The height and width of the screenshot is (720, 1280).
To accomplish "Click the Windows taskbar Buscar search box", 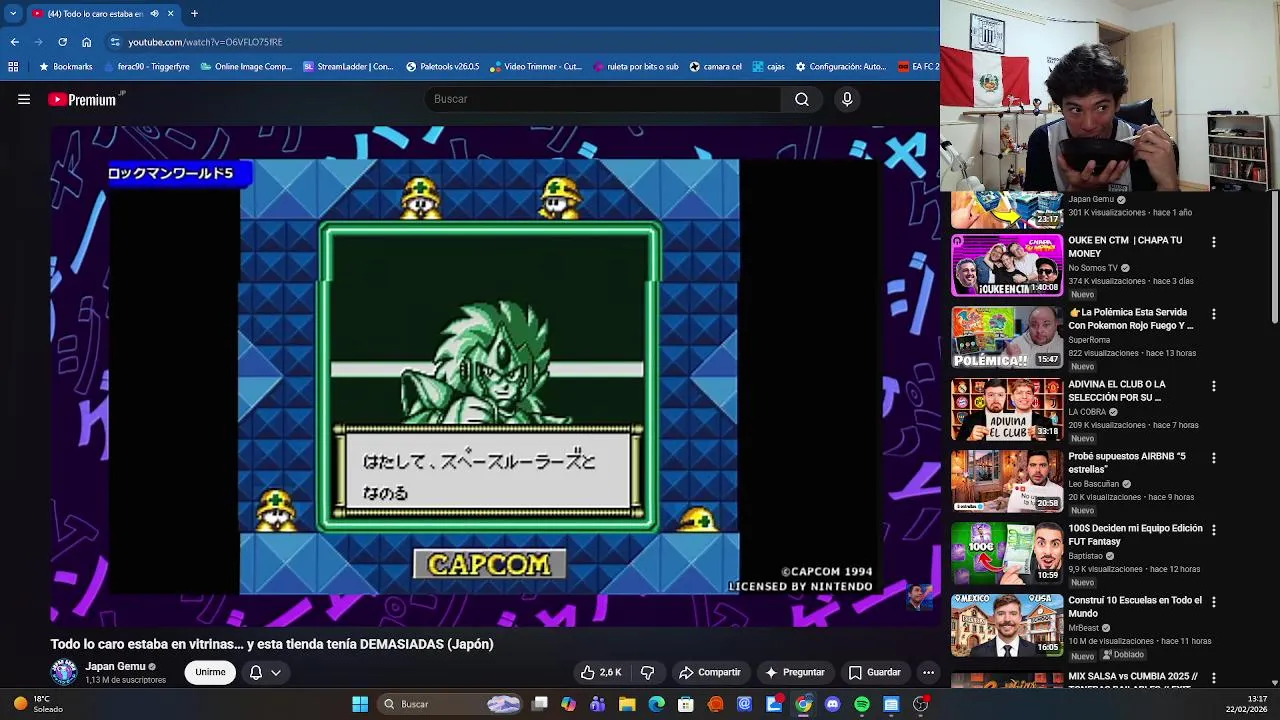I will point(450,704).
